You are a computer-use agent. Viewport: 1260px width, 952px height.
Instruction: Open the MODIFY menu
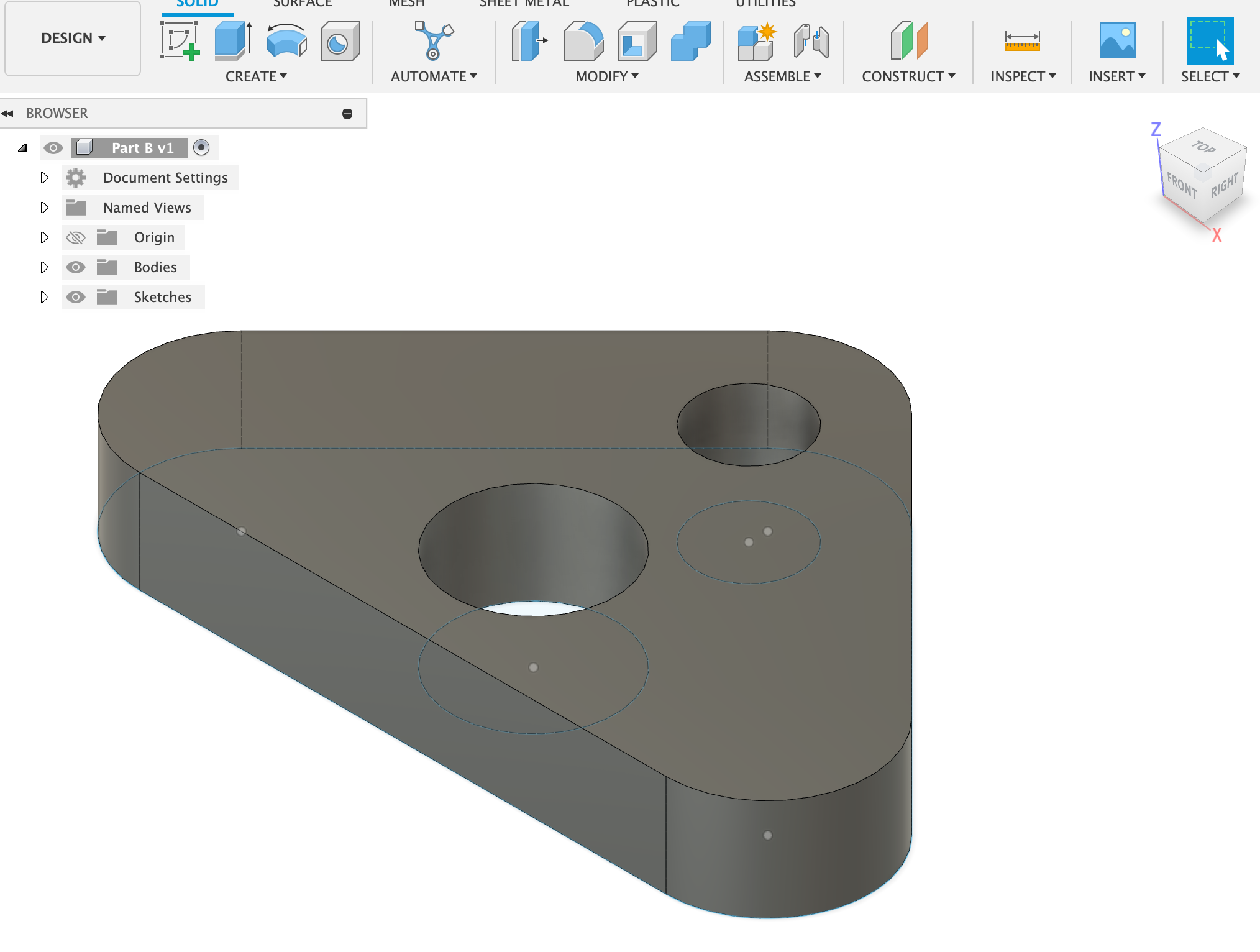[606, 76]
